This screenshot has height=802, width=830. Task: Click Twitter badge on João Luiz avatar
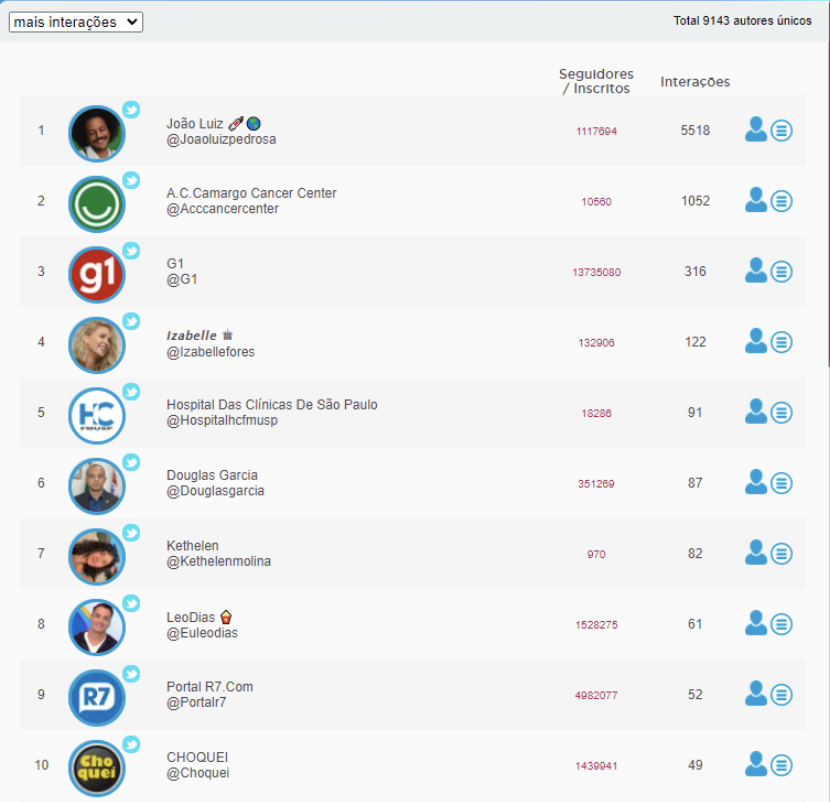click(131, 110)
